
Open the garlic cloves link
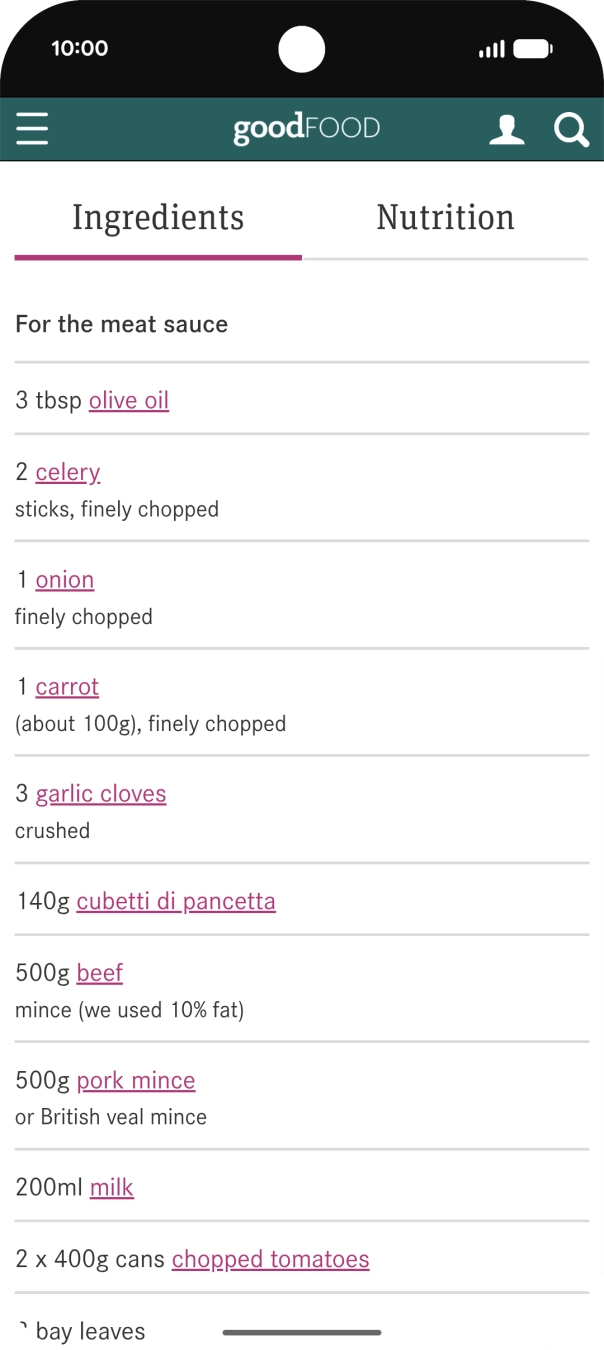tap(101, 794)
